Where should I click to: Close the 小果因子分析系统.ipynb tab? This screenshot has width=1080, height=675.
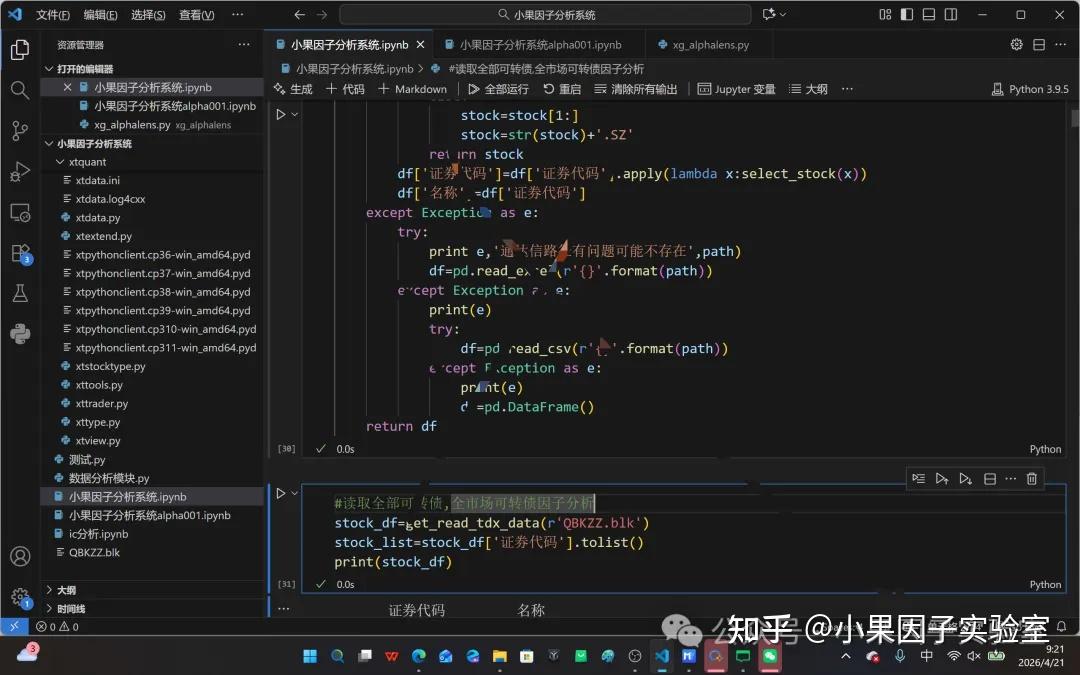point(420,45)
